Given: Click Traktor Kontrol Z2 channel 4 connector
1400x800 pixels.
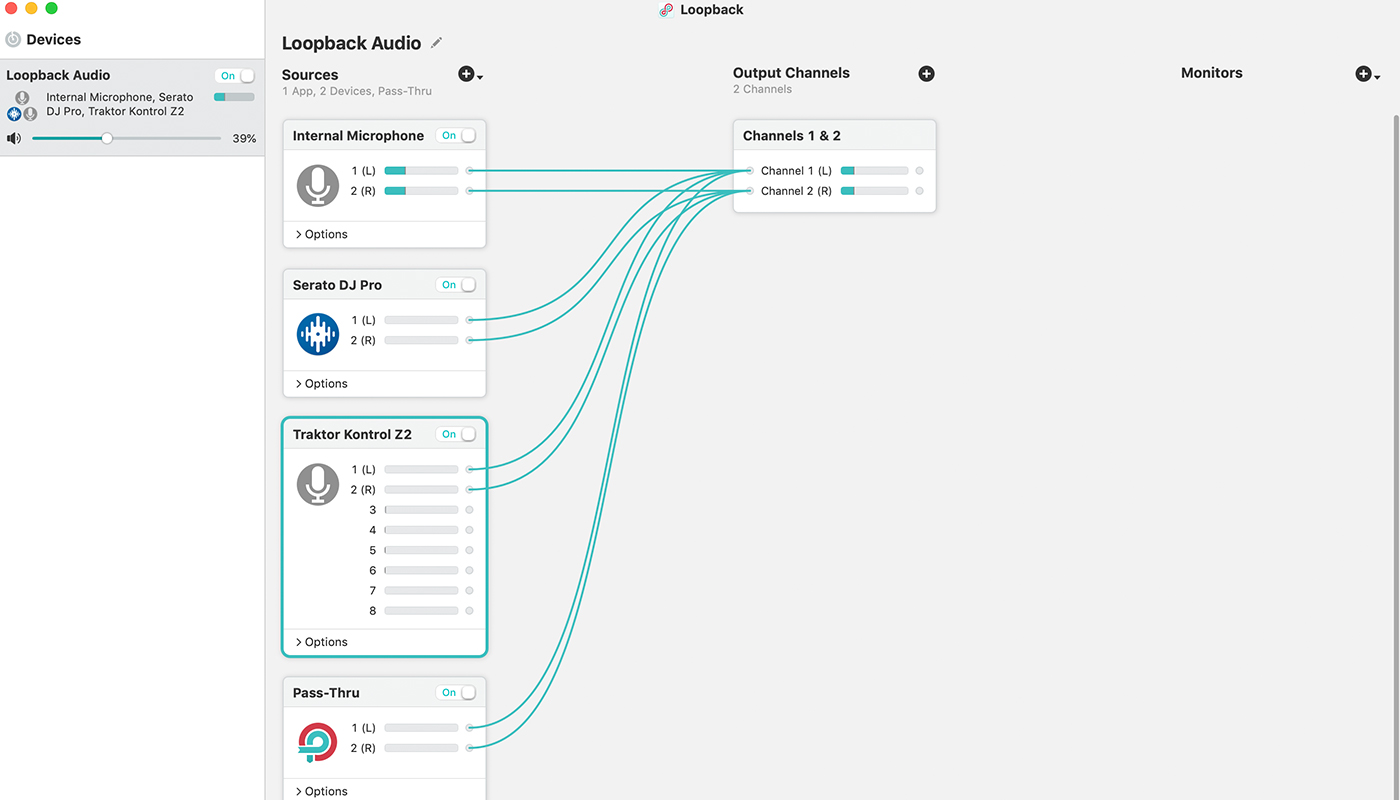Looking at the screenshot, I should [x=469, y=530].
